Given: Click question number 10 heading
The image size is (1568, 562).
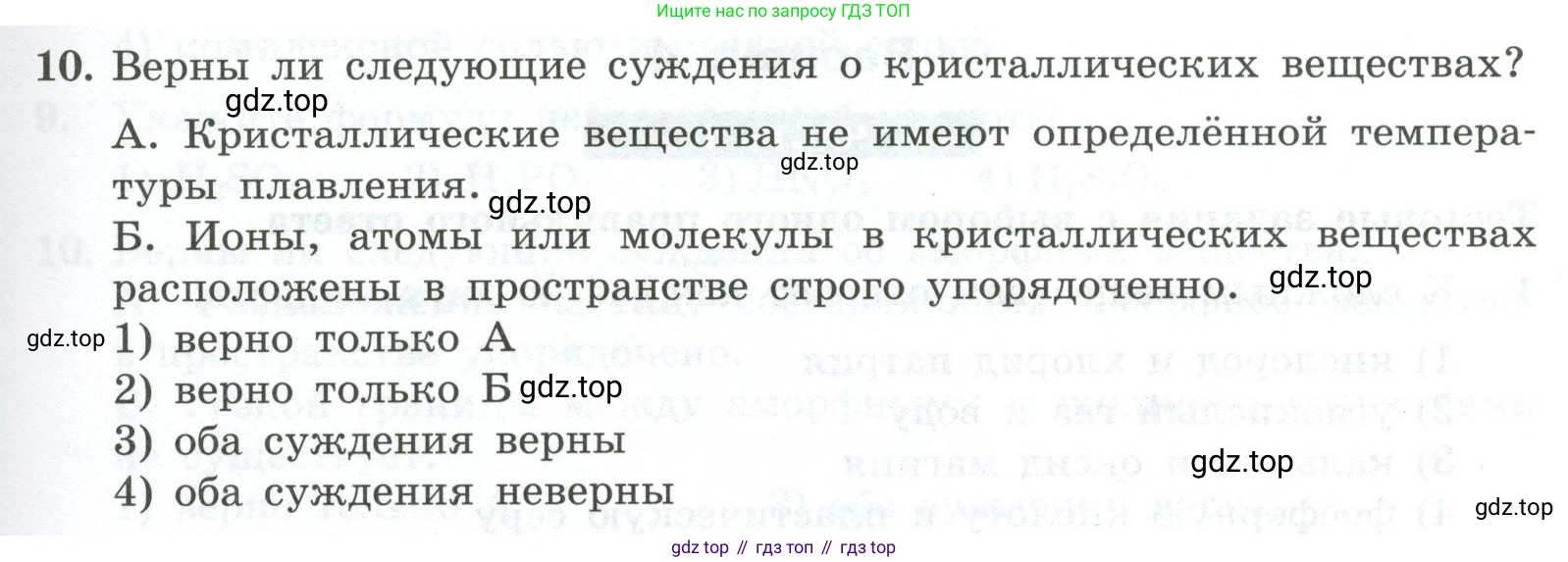Looking at the screenshot, I should click(x=780, y=66).
